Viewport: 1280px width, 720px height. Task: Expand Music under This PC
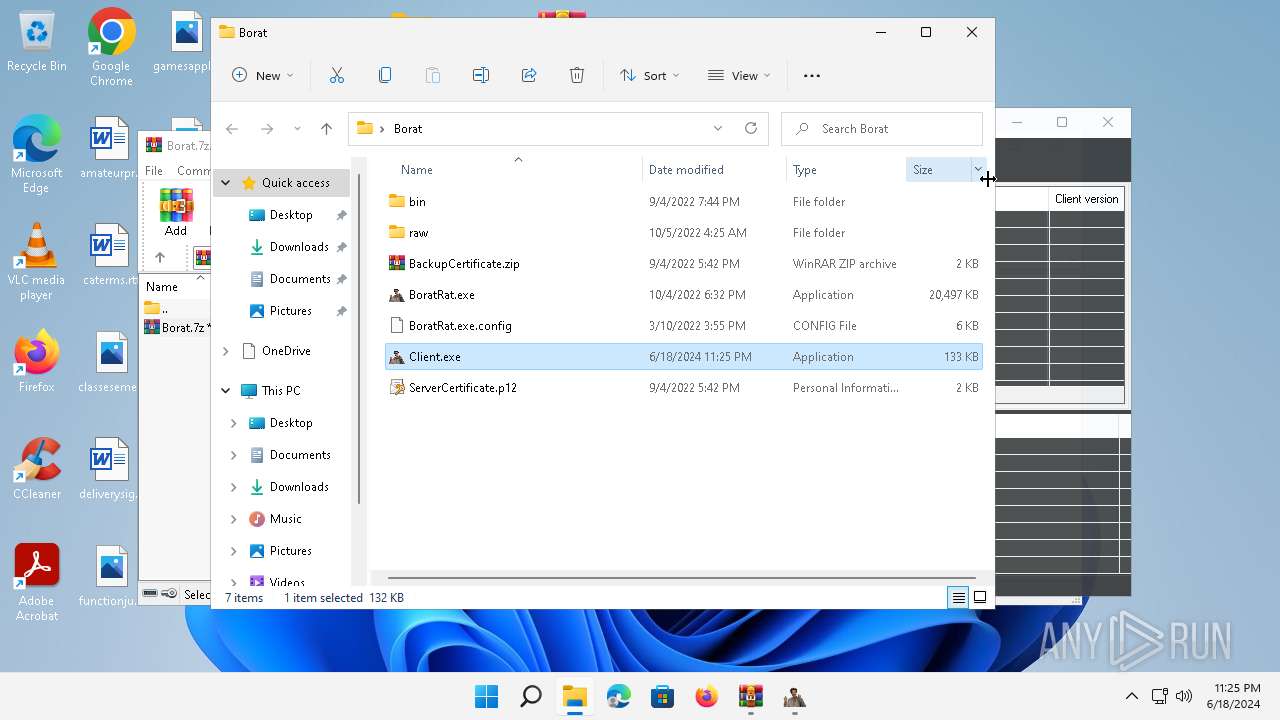tap(234, 519)
